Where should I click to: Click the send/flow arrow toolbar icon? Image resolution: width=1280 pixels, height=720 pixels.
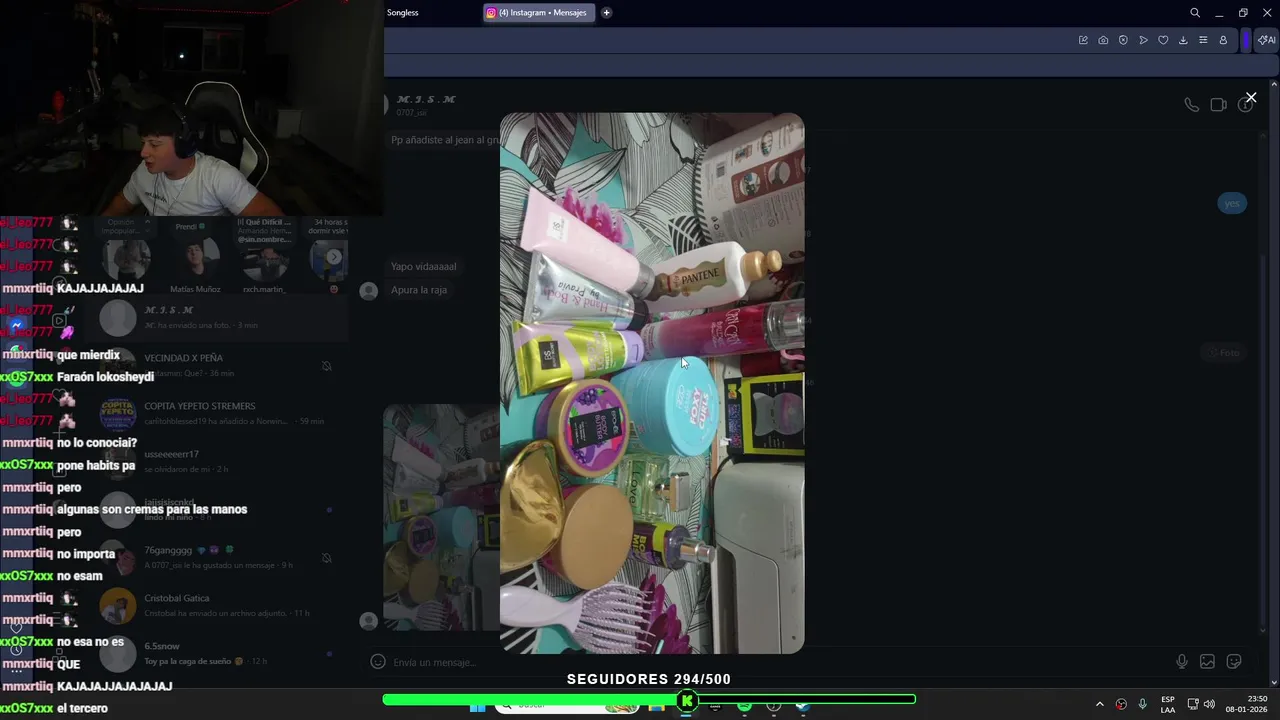[x=1143, y=40]
